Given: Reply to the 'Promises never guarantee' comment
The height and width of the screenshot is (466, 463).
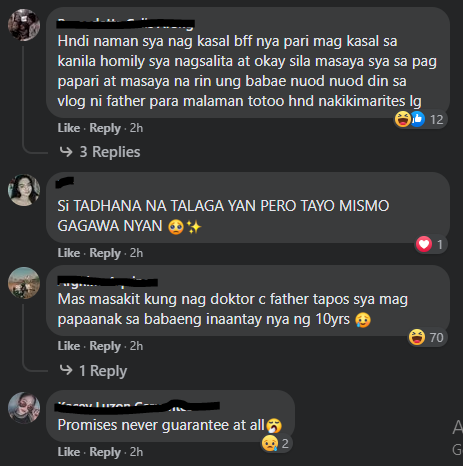Looking at the screenshot, I should 105,452.
